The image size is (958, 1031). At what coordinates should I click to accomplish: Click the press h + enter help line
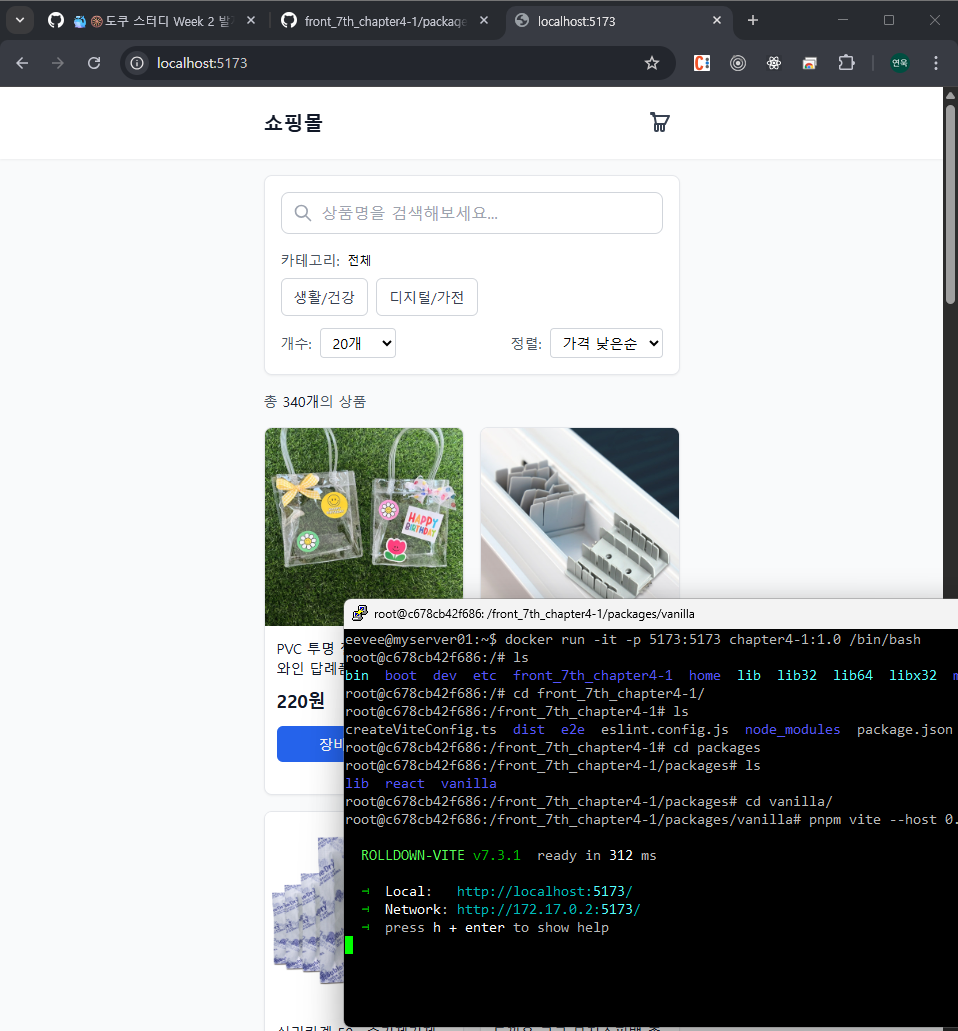[x=497, y=927]
